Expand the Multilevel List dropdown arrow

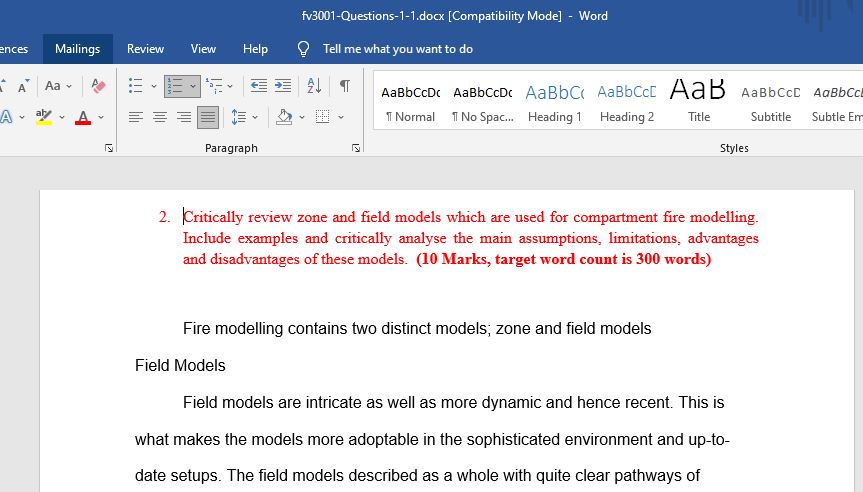coord(230,86)
